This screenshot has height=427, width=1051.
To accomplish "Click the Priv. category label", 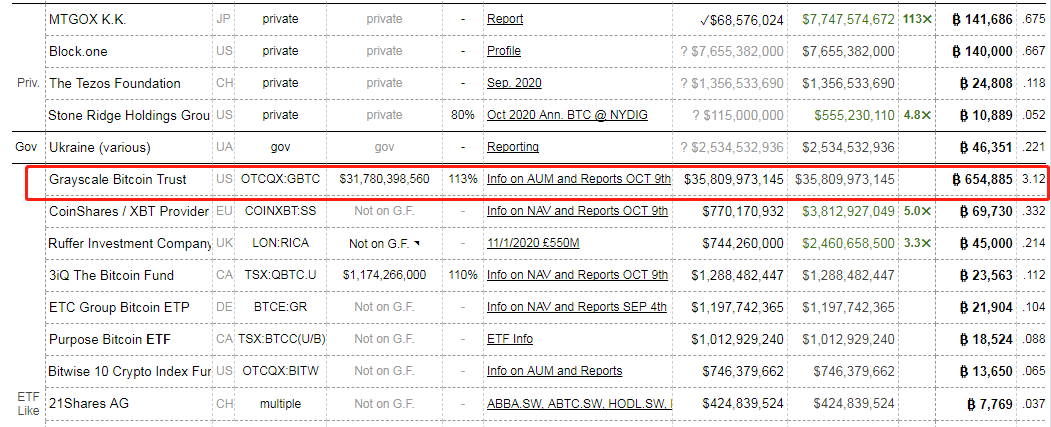I will tap(28, 83).
